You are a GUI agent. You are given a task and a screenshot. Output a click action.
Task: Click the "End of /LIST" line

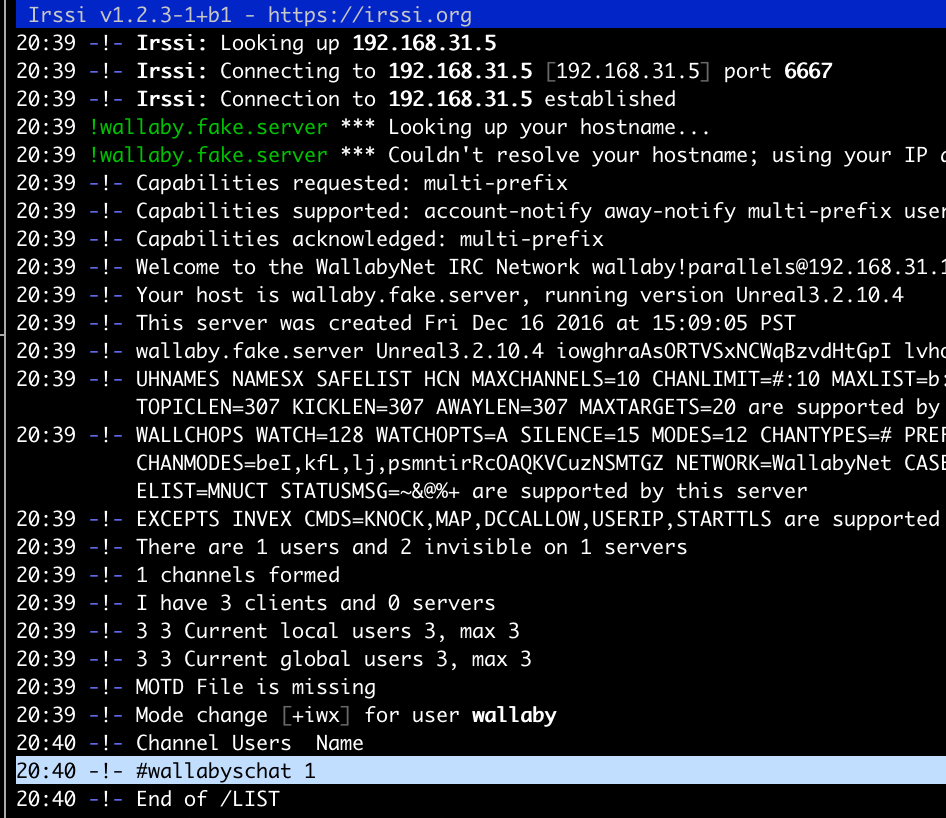pos(207,799)
